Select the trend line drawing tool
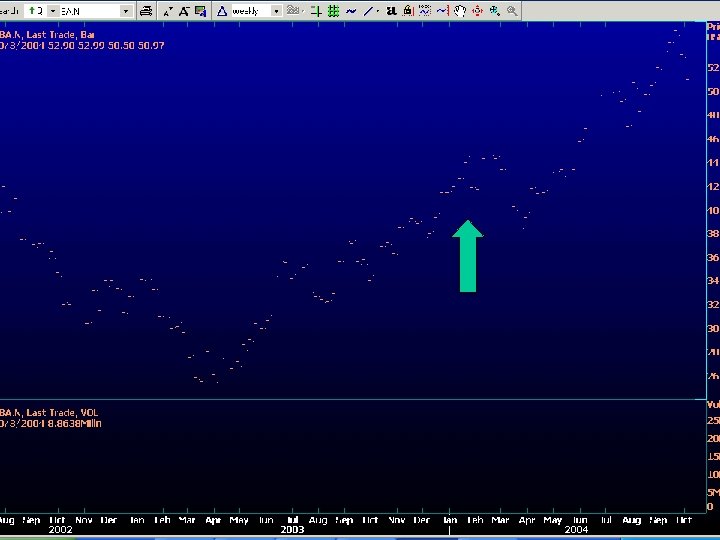Viewport: 720px width, 540px height. [x=368, y=11]
